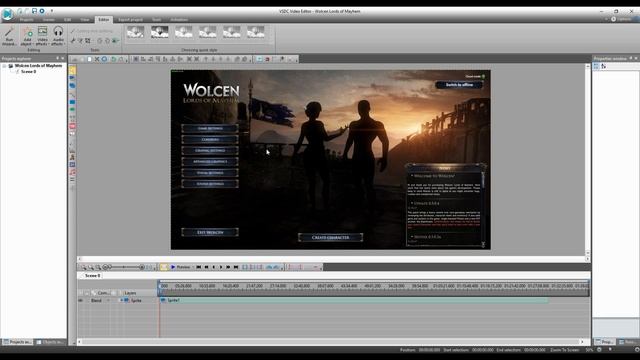Click the timeline ruler at 21:47.200
The image size is (640, 360).
point(254,286)
